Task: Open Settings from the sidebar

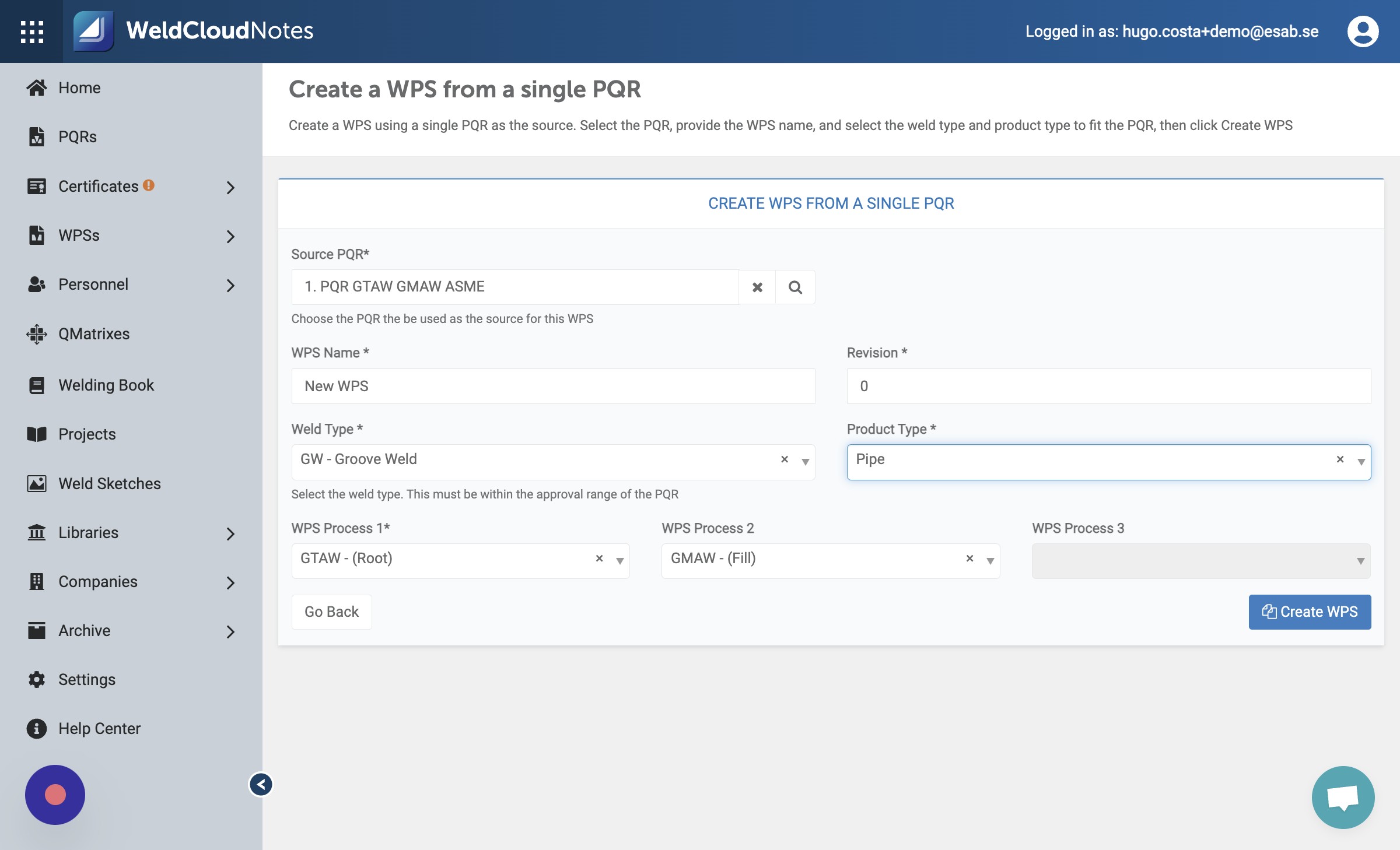Action: [87, 679]
